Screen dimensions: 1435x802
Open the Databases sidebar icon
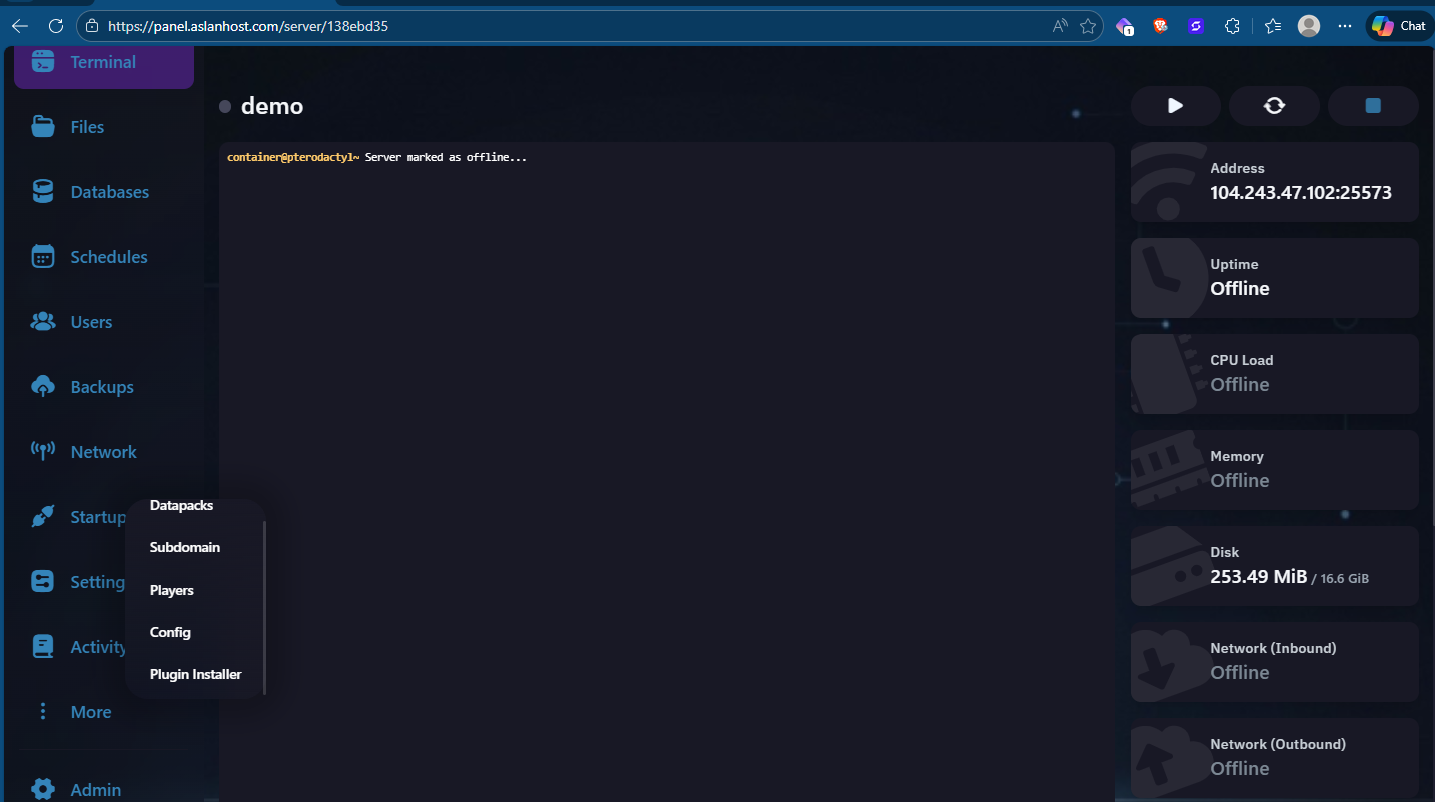[x=42, y=192]
